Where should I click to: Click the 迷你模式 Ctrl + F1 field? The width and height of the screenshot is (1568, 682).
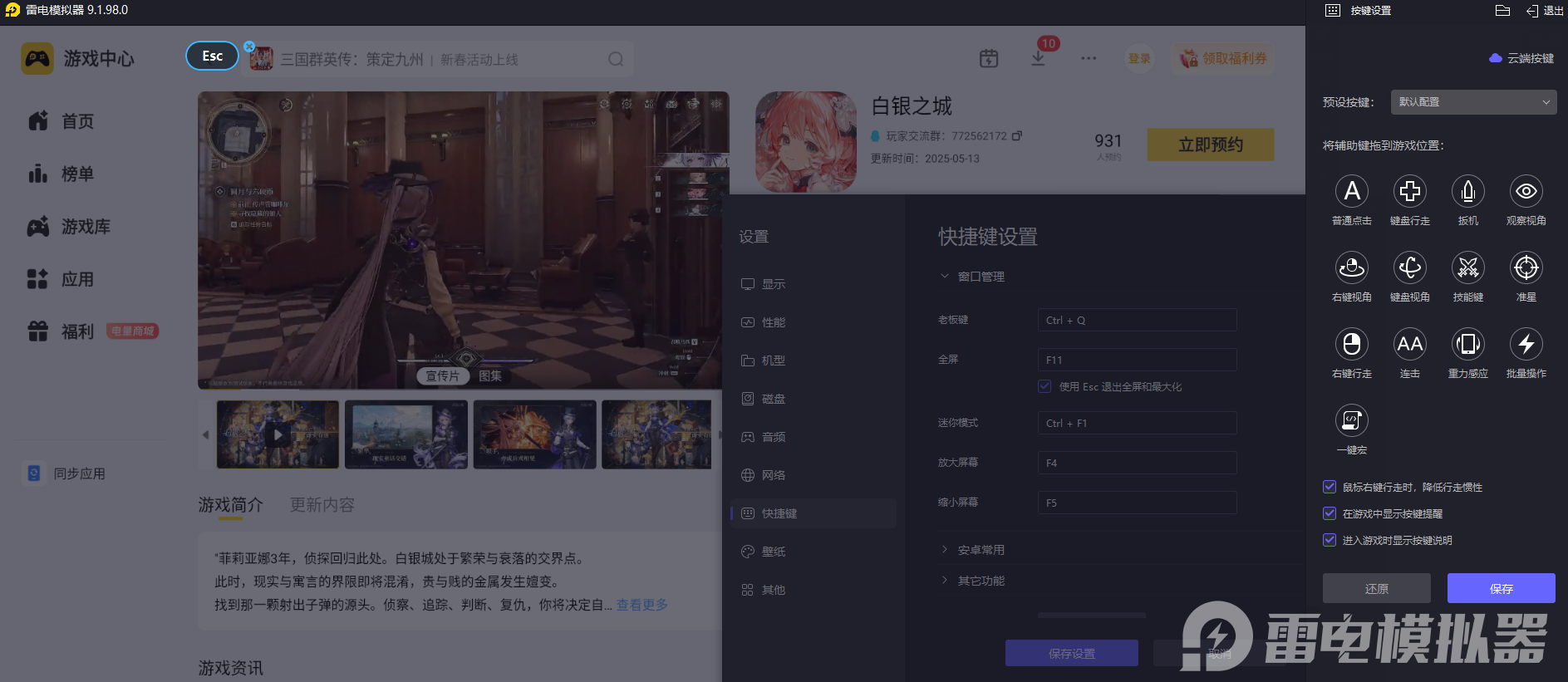coord(1138,423)
